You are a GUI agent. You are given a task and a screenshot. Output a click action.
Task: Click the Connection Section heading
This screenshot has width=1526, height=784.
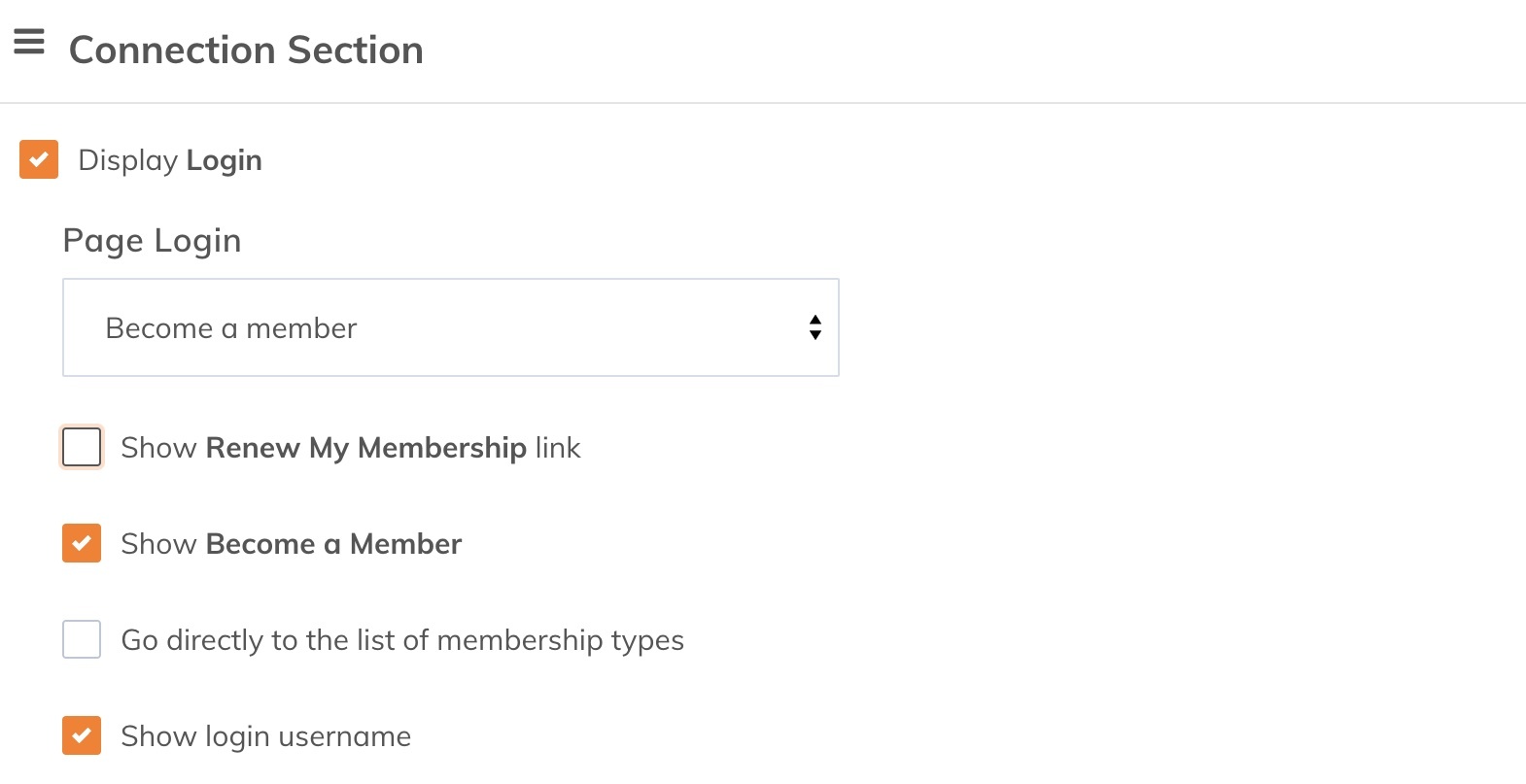246,51
